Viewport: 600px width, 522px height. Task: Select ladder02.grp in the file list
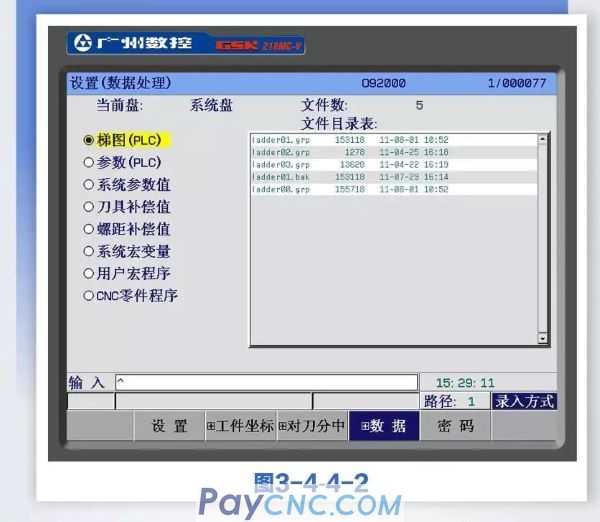pos(282,152)
